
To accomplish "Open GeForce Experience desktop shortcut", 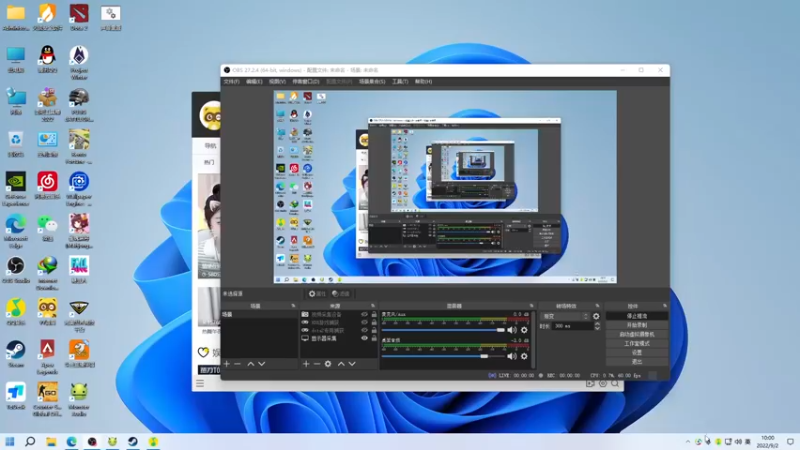I will tap(16, 189).
